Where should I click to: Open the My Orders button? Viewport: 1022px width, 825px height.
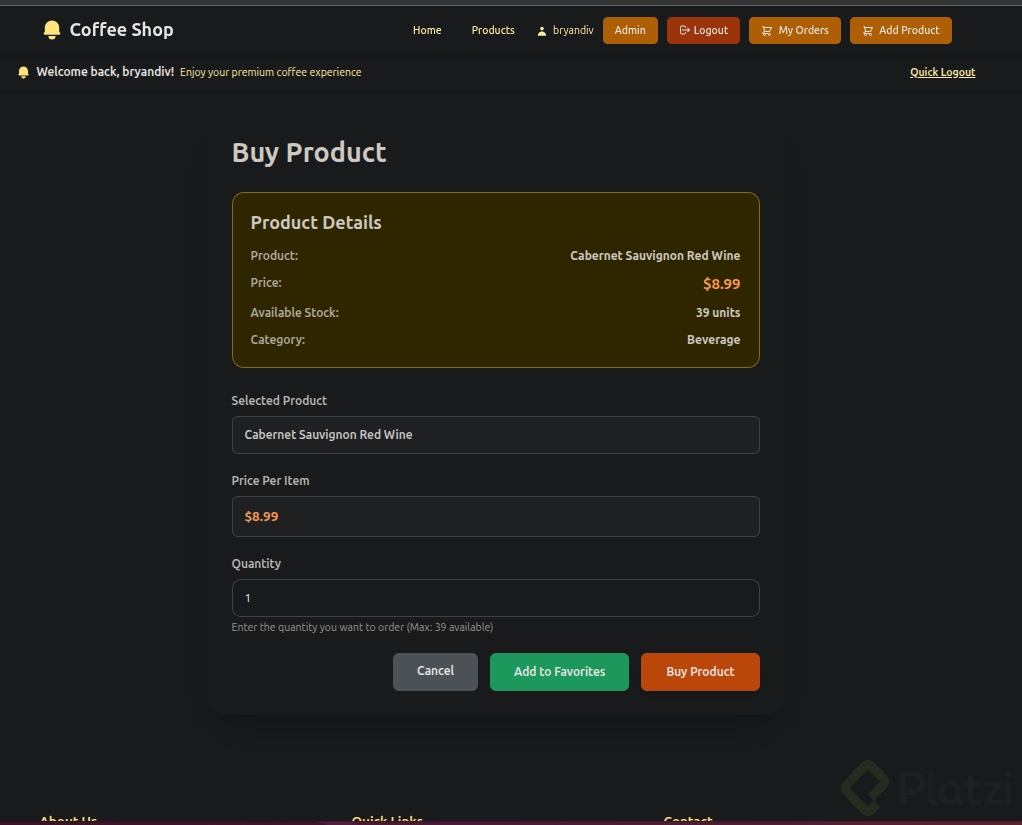[x=795, y=31]
